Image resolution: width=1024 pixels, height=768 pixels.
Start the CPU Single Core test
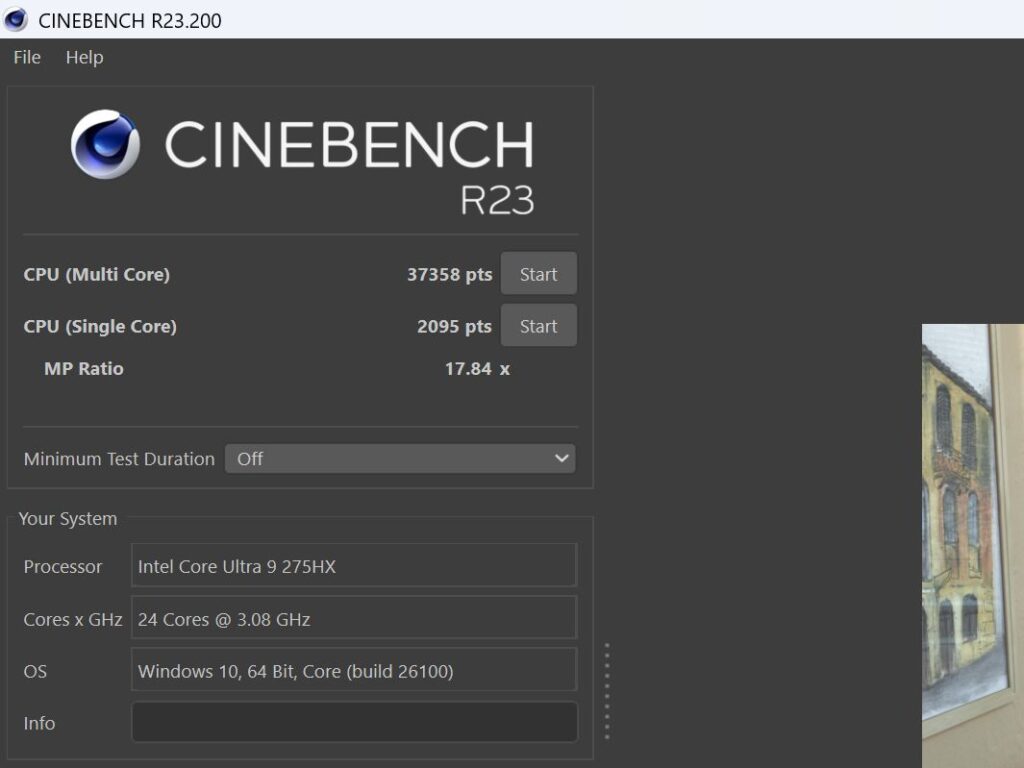point(539,325)
